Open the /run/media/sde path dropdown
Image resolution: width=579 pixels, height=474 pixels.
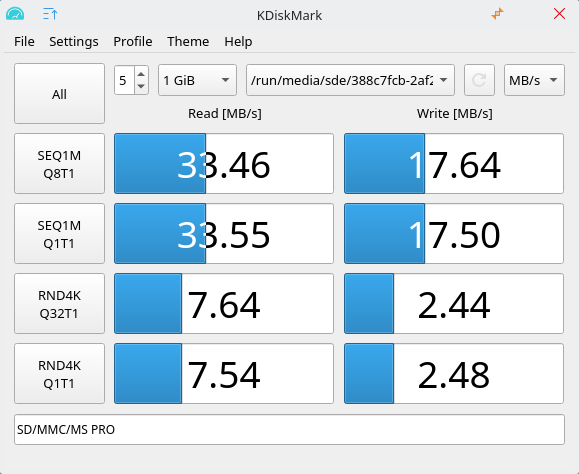click(x=350, y=80)
